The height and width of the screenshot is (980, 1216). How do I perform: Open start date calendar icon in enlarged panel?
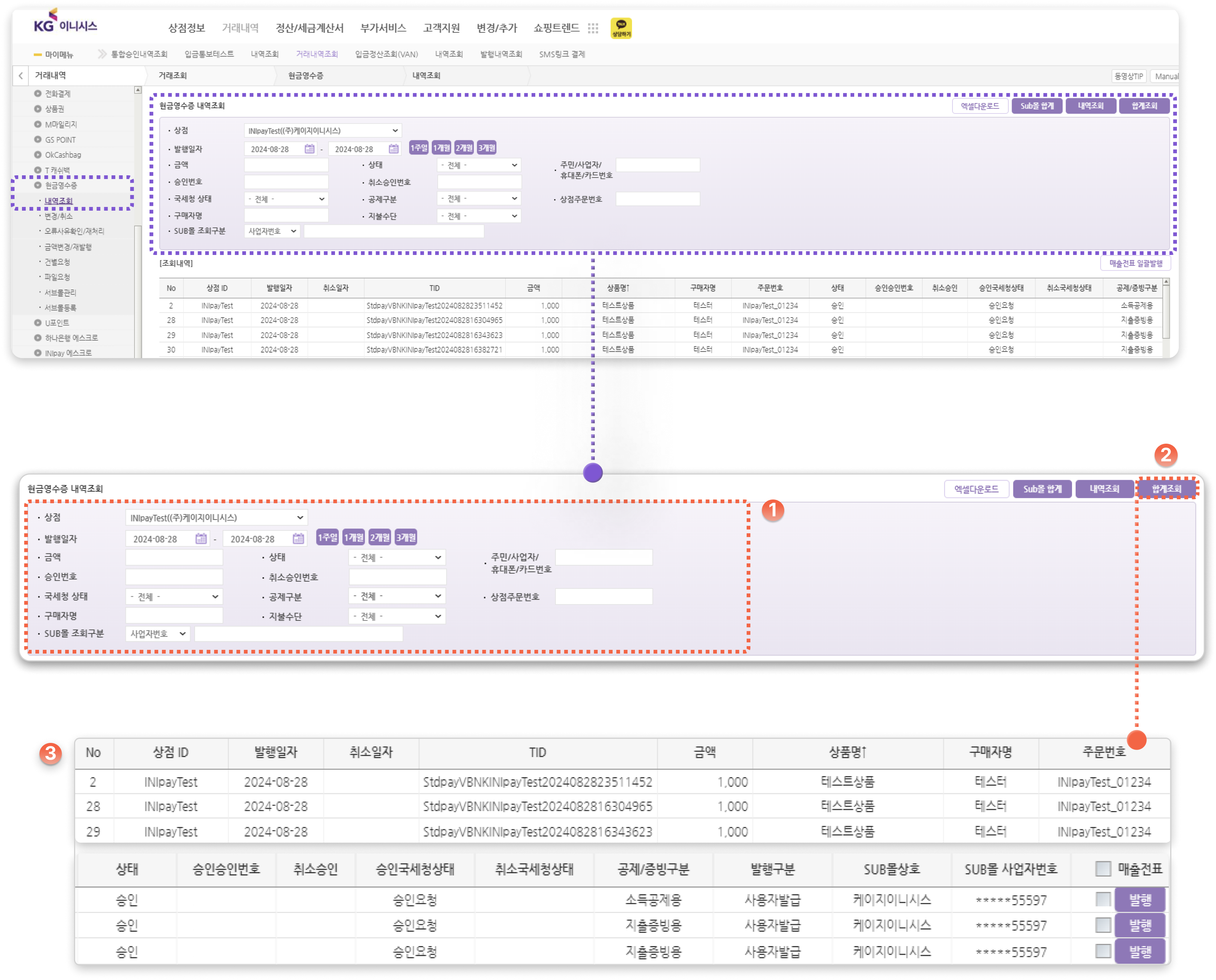click(201, 539)
